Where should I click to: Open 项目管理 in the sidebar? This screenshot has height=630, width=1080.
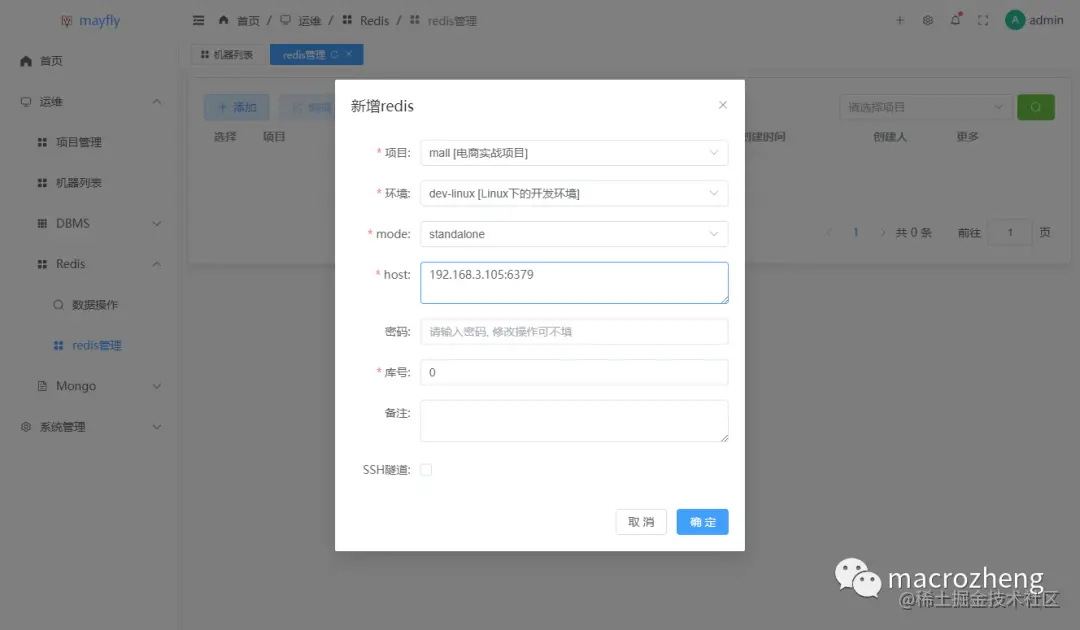tap(90, 143)
